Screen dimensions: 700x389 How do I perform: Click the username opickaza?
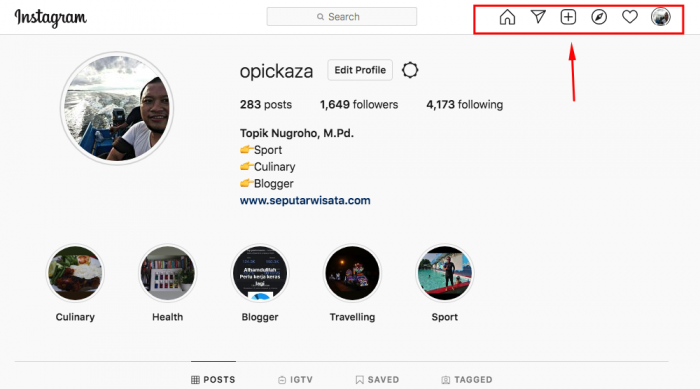pyautogui.click(x=276, y=71)
